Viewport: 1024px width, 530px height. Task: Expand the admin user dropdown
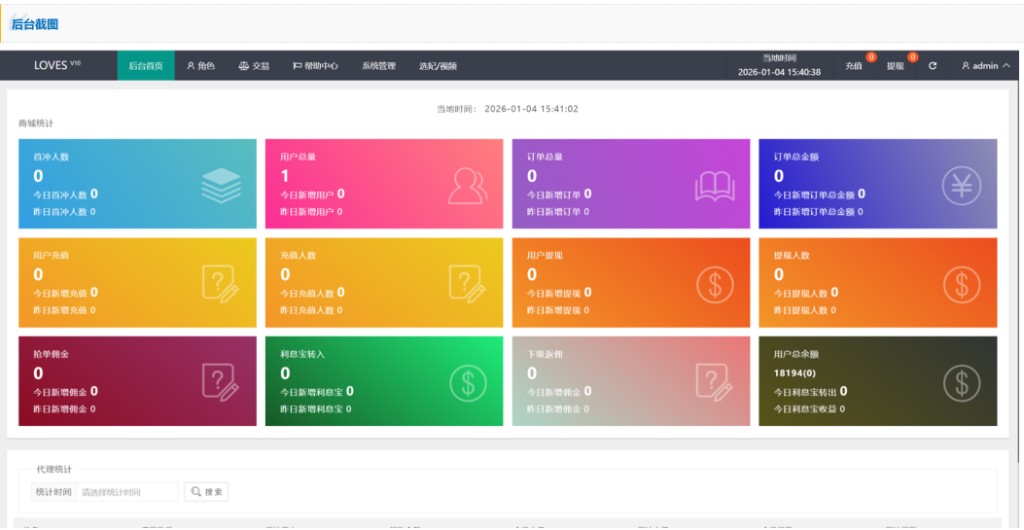985,66
